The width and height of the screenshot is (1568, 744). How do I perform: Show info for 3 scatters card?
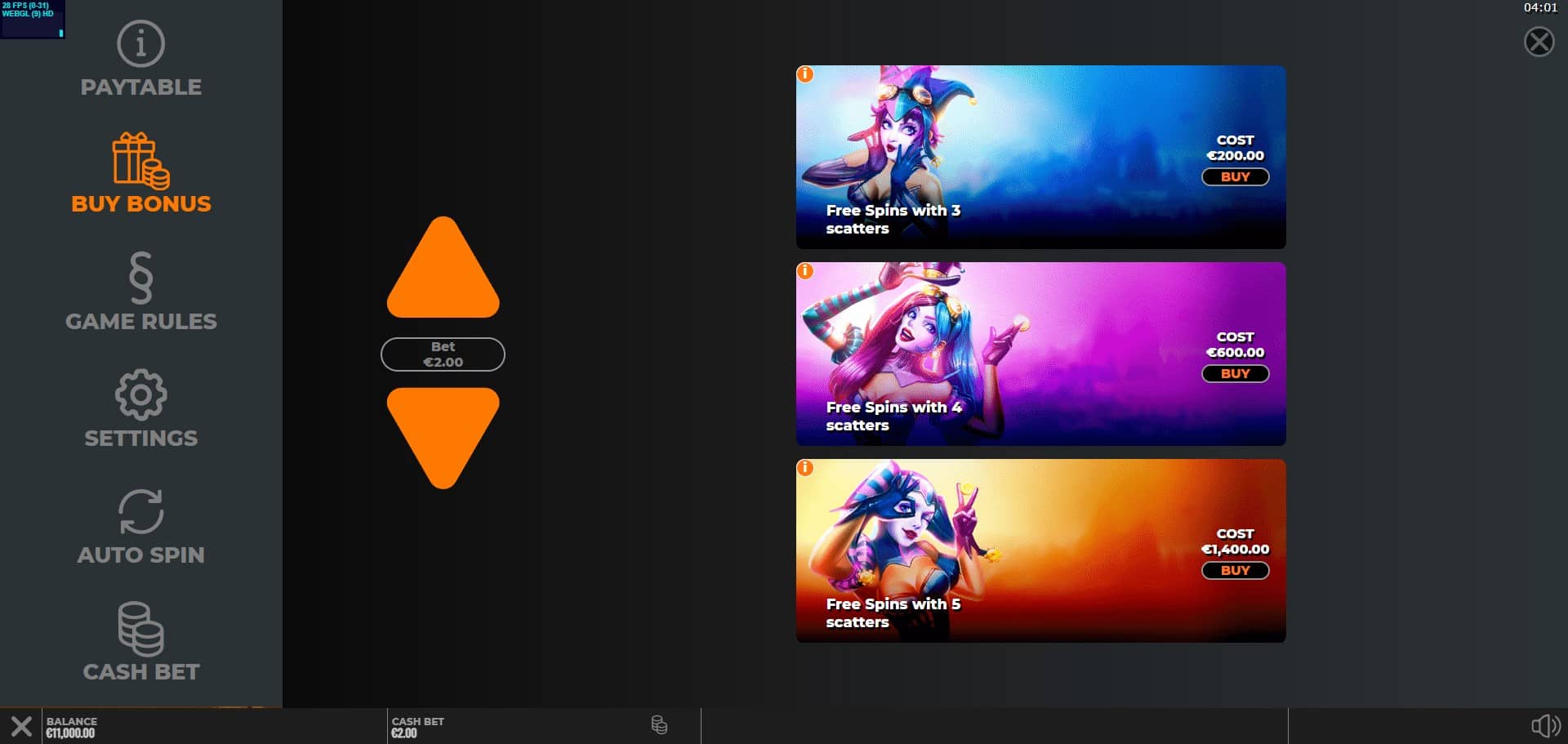805,74
